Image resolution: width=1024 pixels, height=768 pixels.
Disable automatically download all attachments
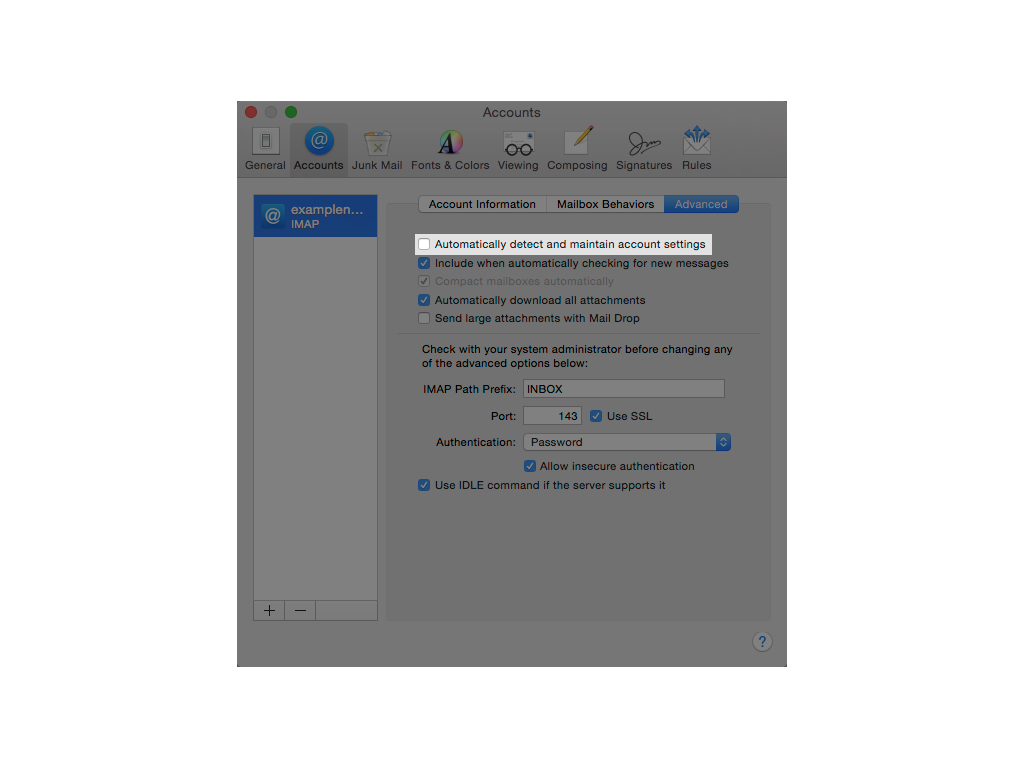tap(424, 300)
